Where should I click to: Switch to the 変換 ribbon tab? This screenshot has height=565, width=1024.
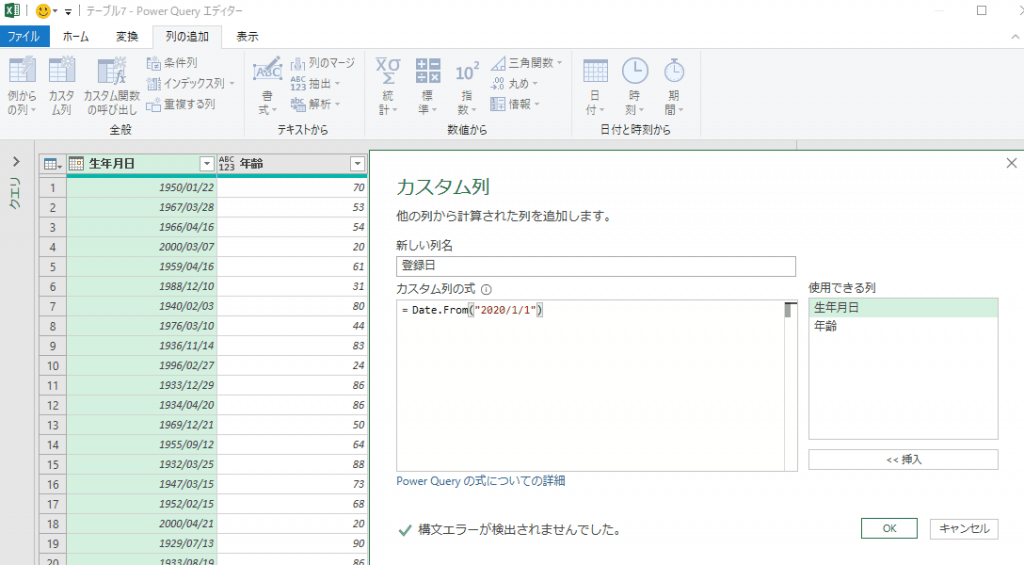pyautogui.click(x=126, y=37)
